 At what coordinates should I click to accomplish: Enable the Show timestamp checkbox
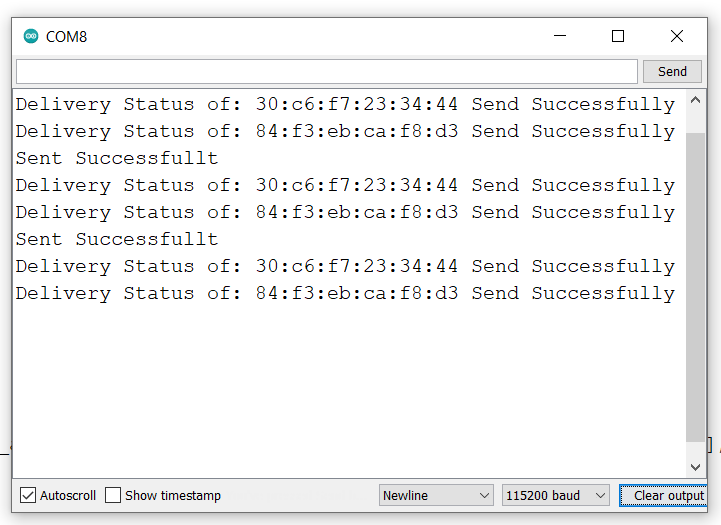(x=113, y=496)
